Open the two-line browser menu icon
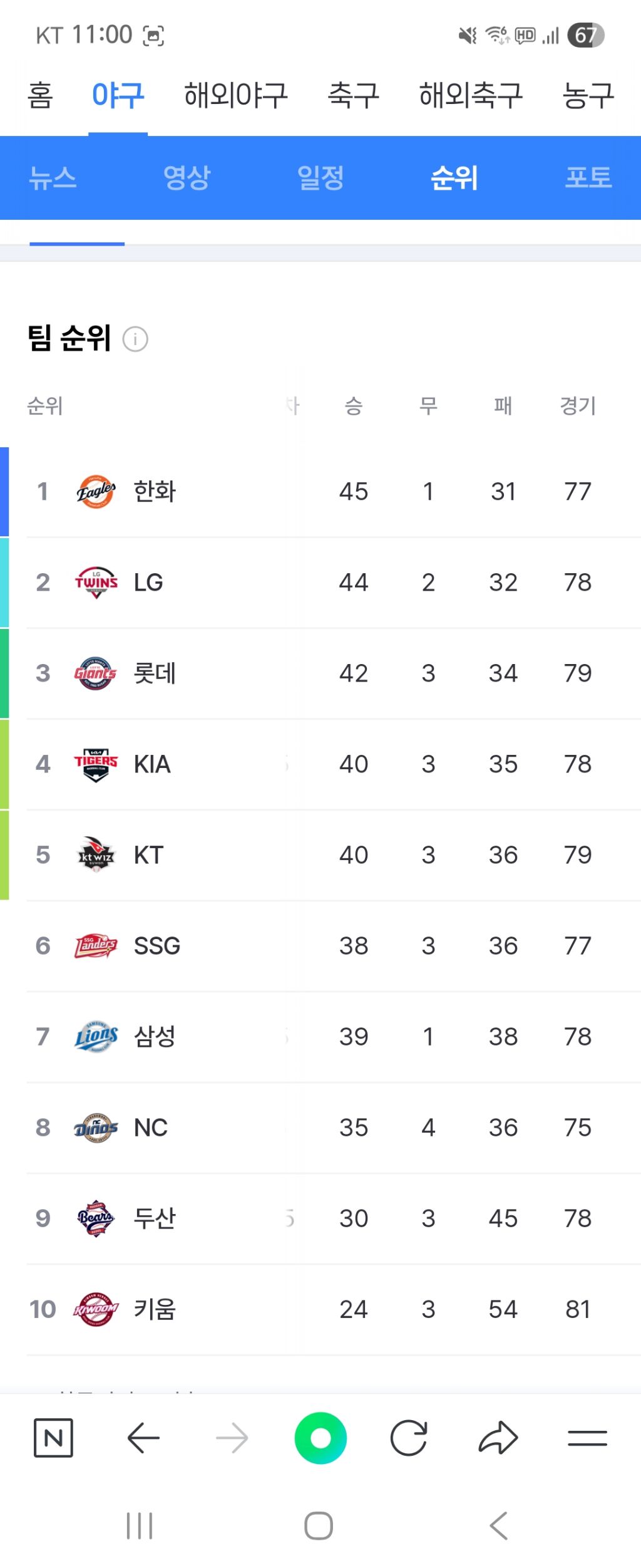This screenshot has width=641, height=1568. click(587, 1438)
